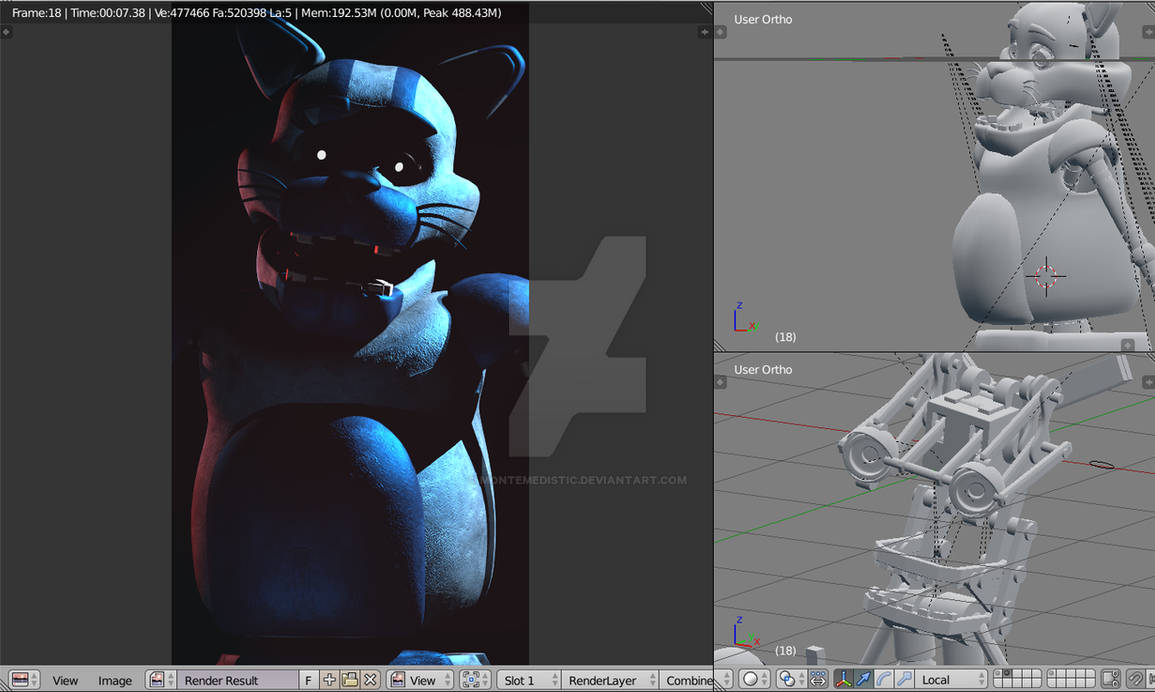
Task: Expand bottom 3D view properties plus
Action: point(1148,382)
